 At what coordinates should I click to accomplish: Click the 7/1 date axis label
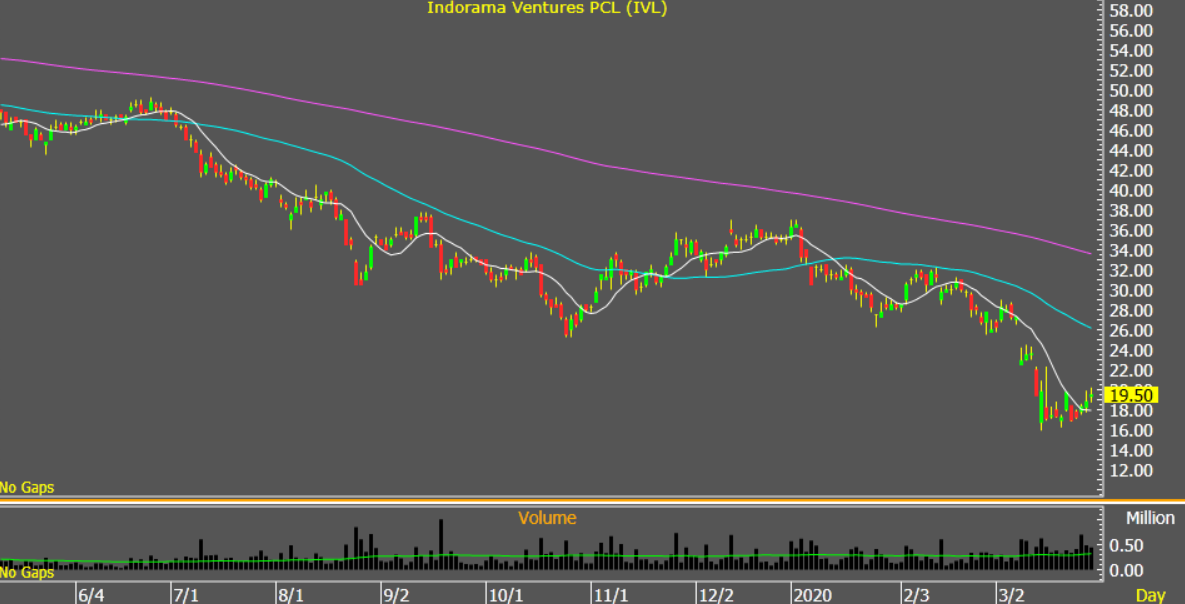[185, 595]
